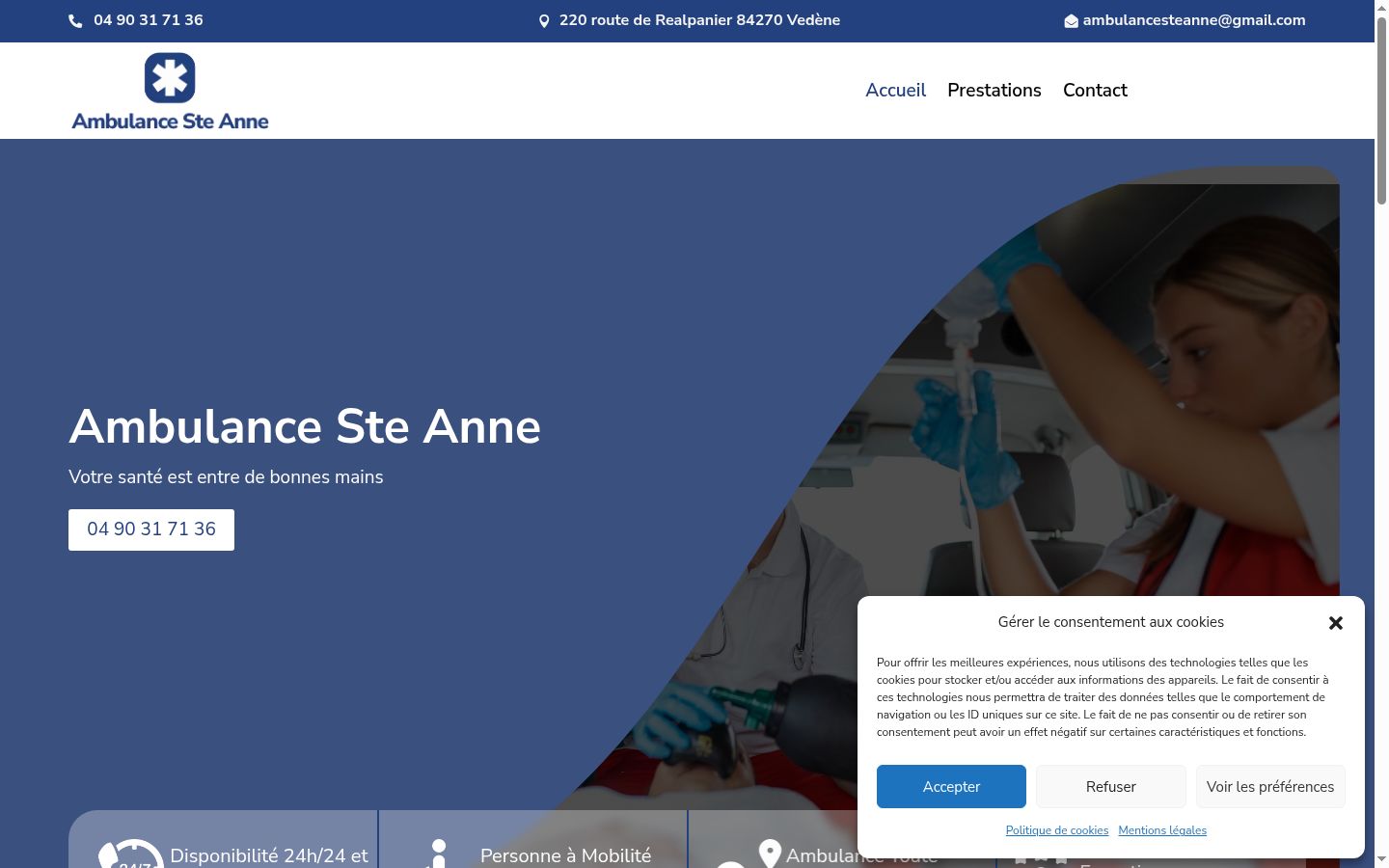
Task: Open Voir les préférences cookie settings
Action: tap(1270, 787)
